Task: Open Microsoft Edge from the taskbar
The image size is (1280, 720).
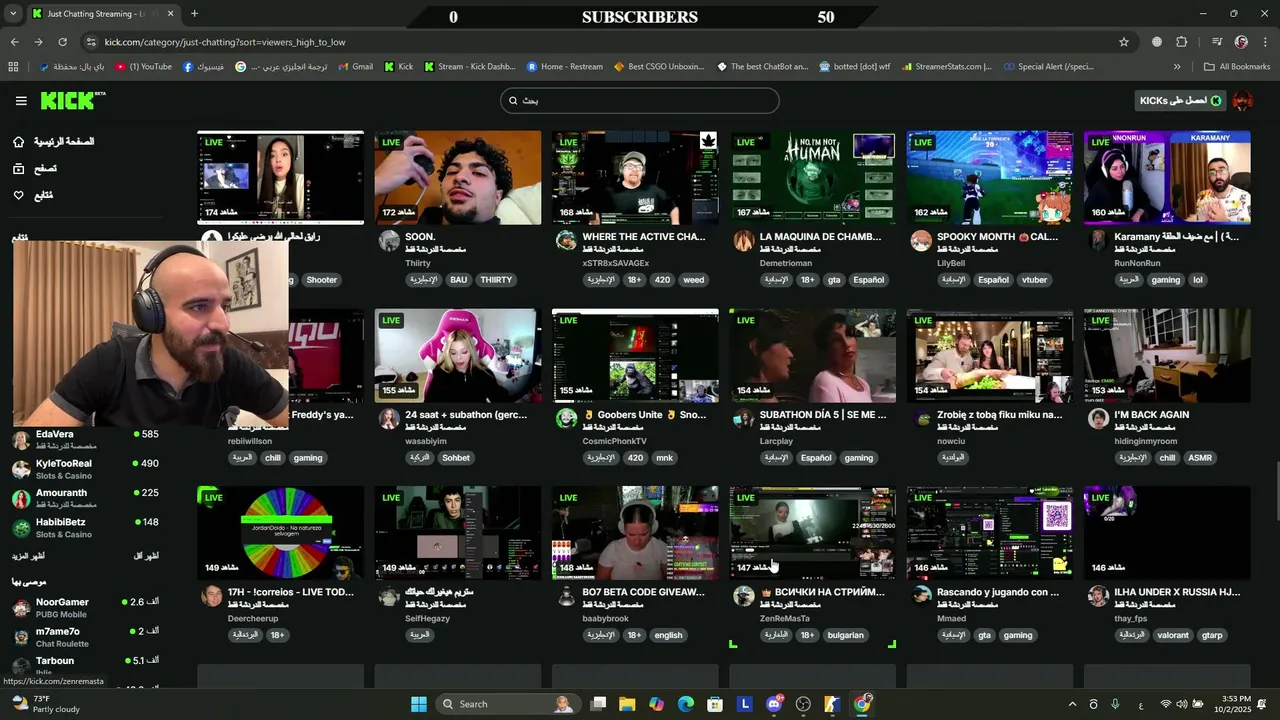Action: (686, 704)
